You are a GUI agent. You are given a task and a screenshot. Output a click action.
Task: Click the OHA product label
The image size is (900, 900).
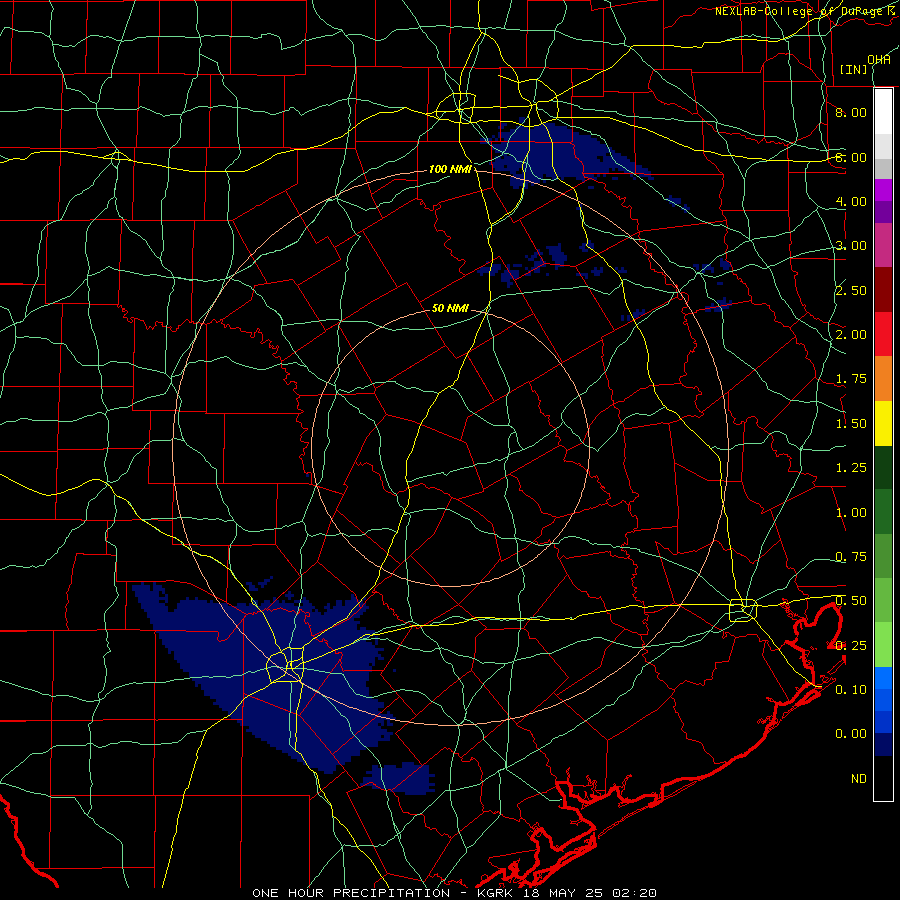879,59
